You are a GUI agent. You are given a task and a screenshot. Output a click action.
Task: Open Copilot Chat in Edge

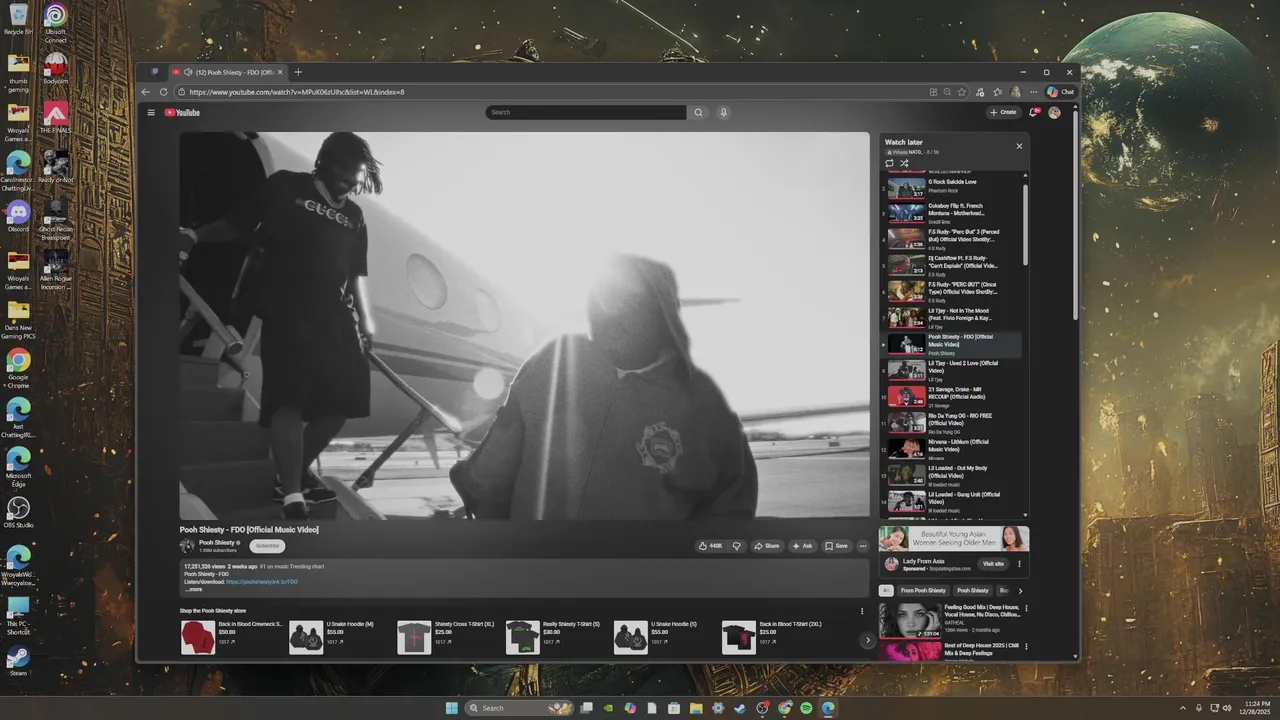[x=1061, y=92]
